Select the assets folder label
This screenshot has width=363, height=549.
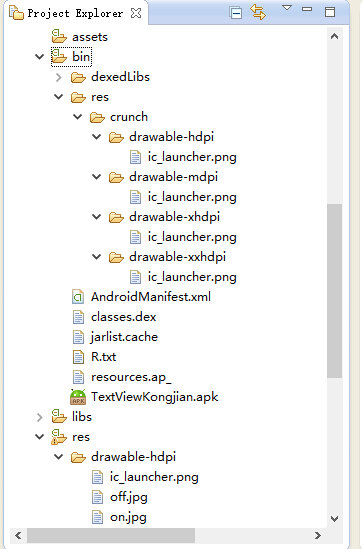(x=90, y=37)
